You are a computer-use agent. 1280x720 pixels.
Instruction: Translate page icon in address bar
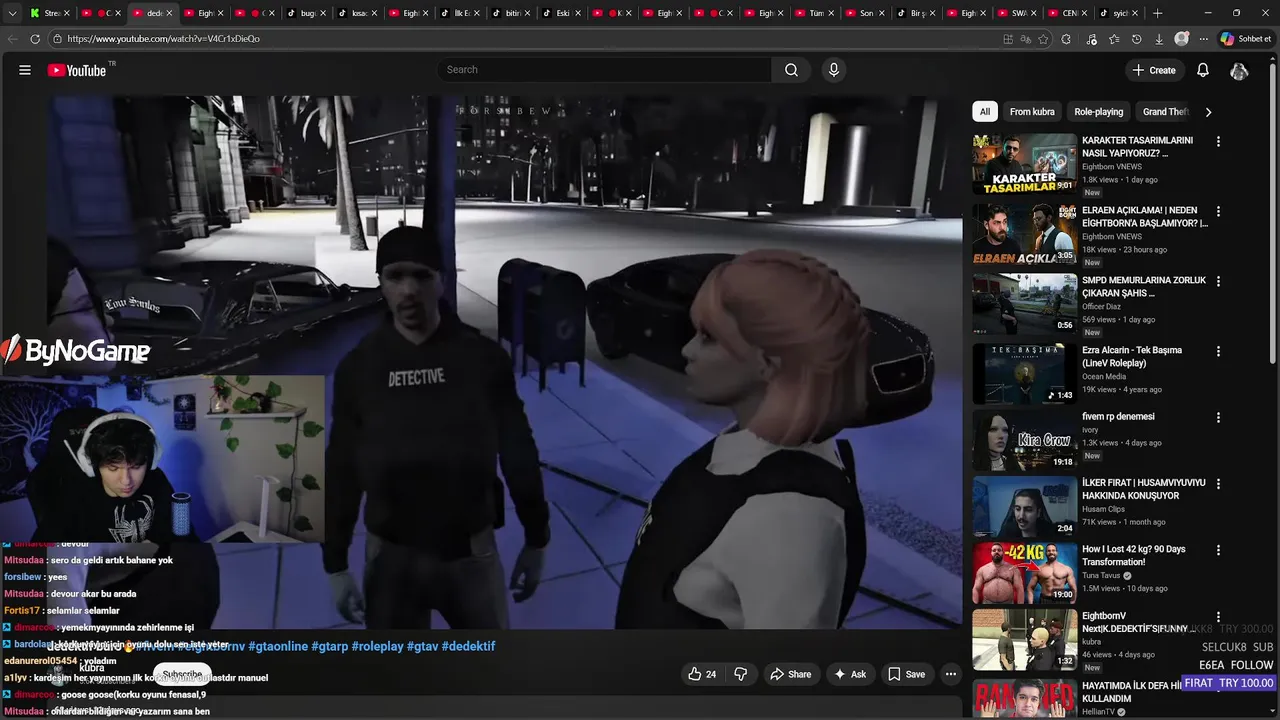point(1025,39)
